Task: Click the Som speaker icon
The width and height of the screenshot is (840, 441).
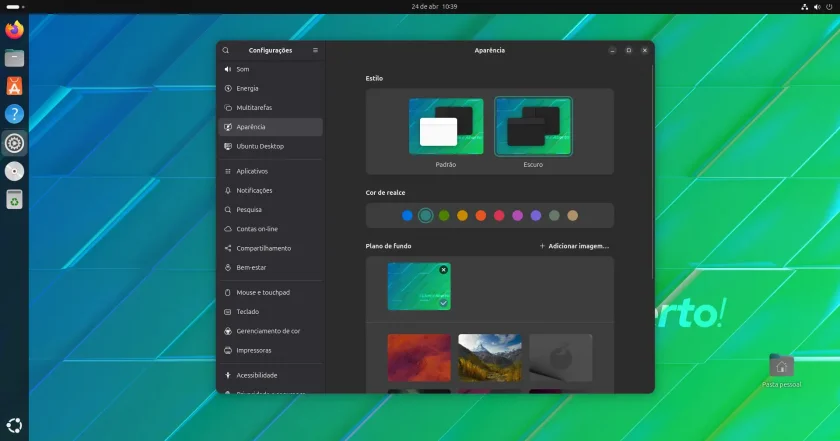Action: click(x=228, y=69)
